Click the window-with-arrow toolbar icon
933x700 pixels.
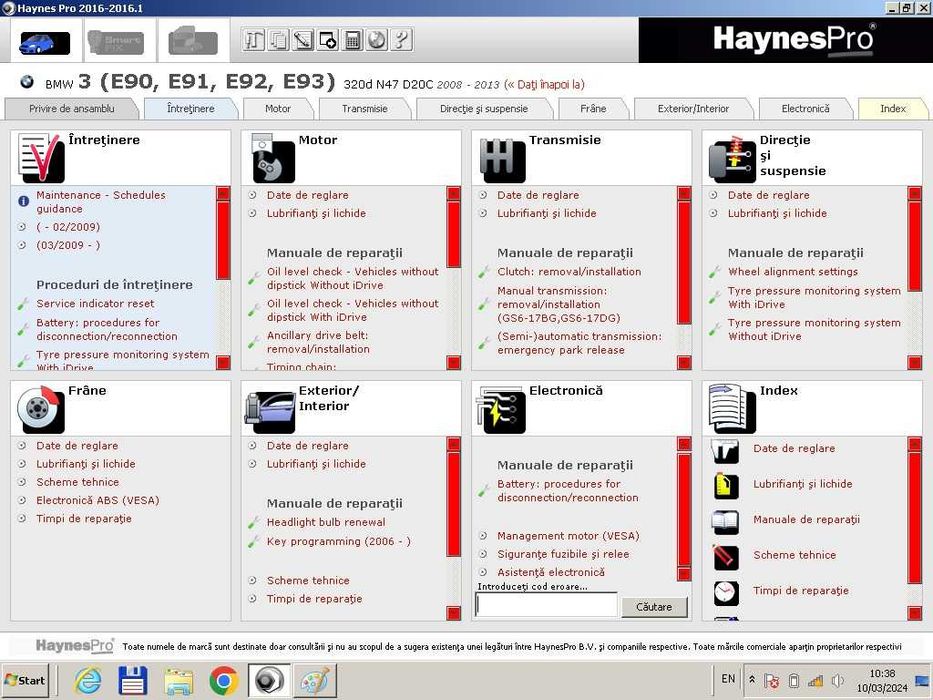click(x=327, y=40)
